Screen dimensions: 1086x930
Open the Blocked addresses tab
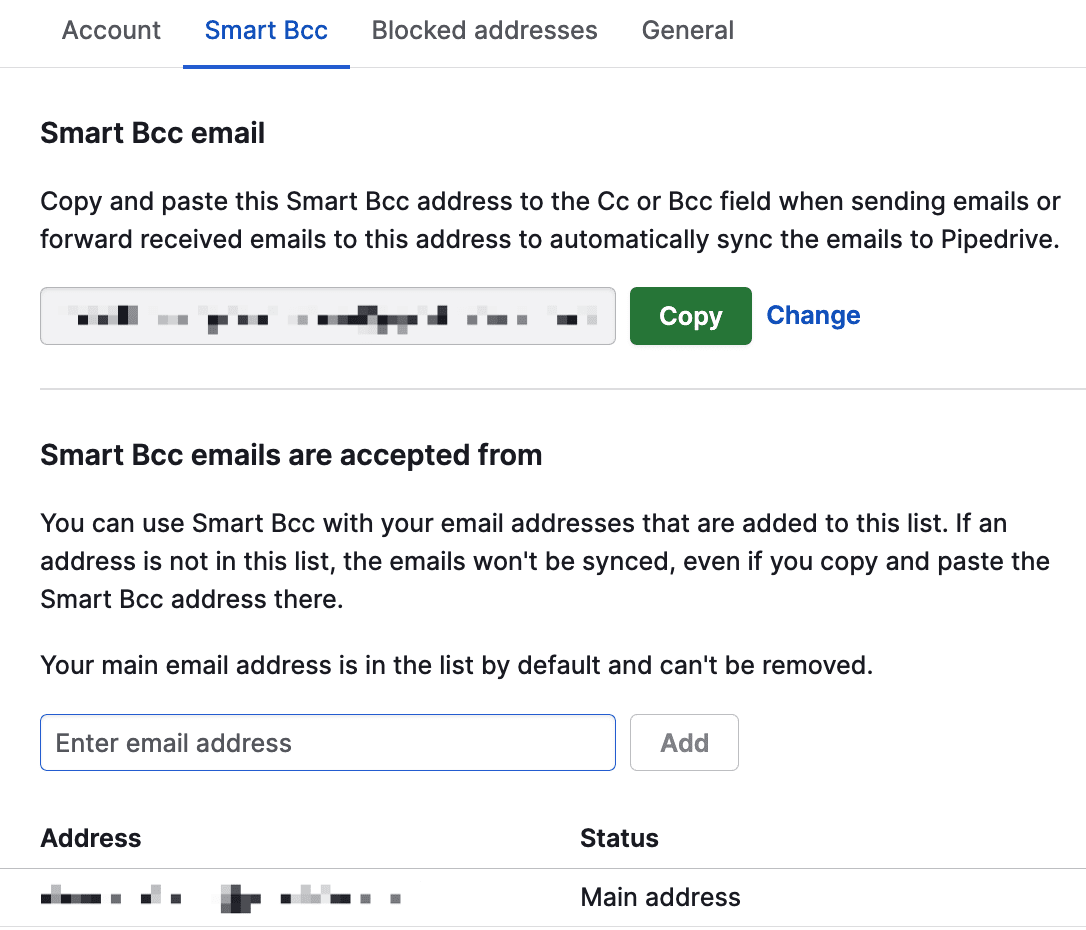pyautogui.click(x=484, y=31)
